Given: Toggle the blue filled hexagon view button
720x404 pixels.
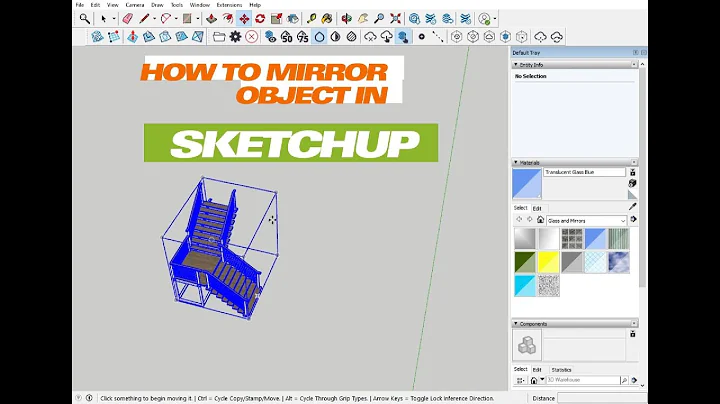Looking at the screenshot, I should (505, 37).
